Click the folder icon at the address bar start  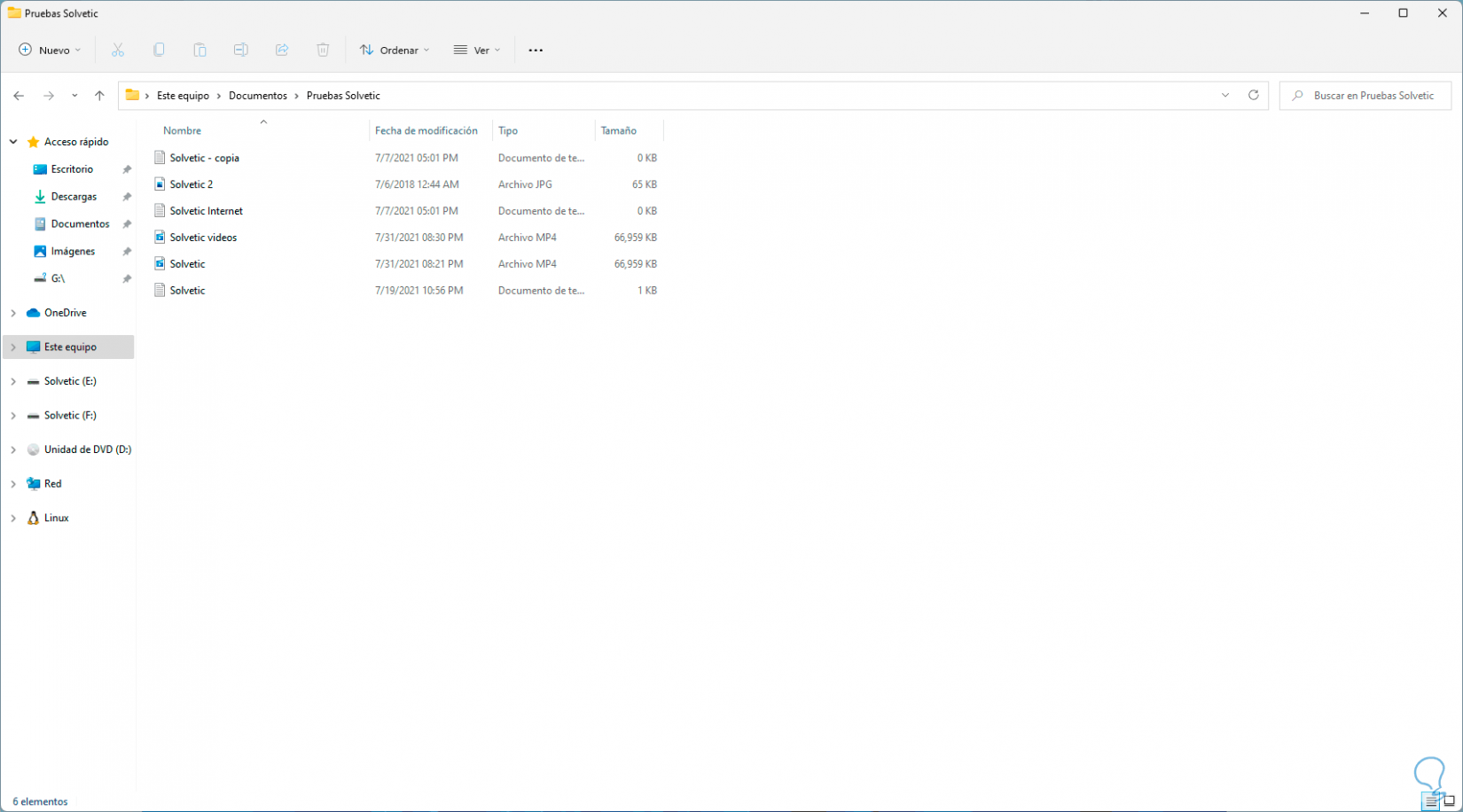[132, 95]
